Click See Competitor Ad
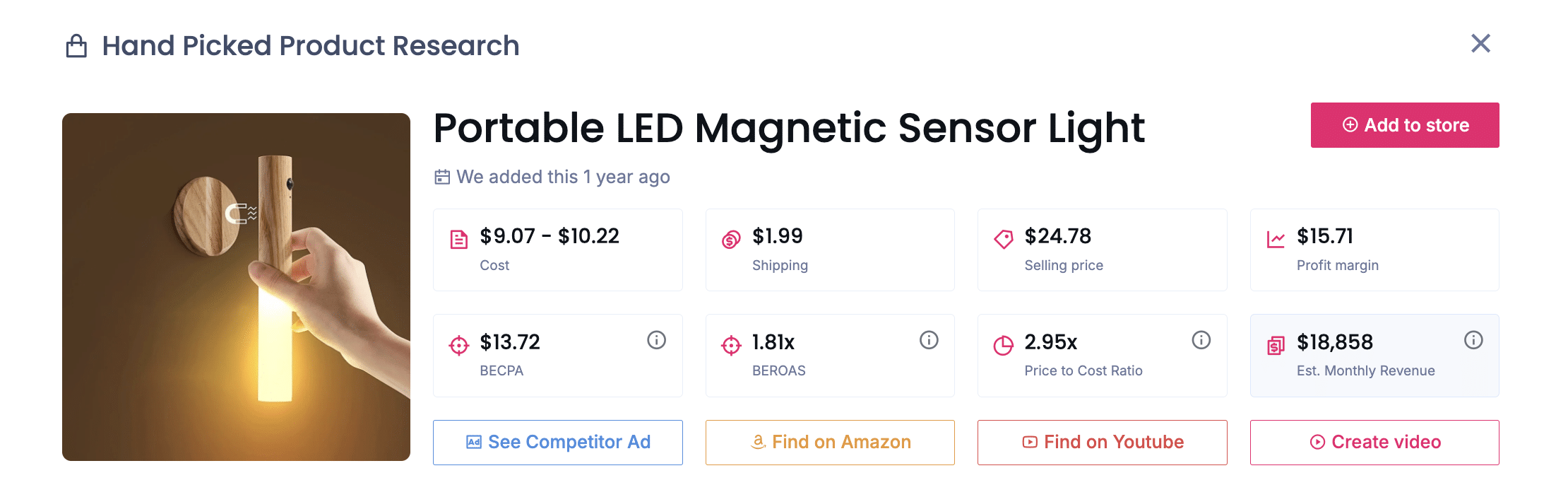The height and width of the screenshot is (485, 1568). tap(557, 442)
